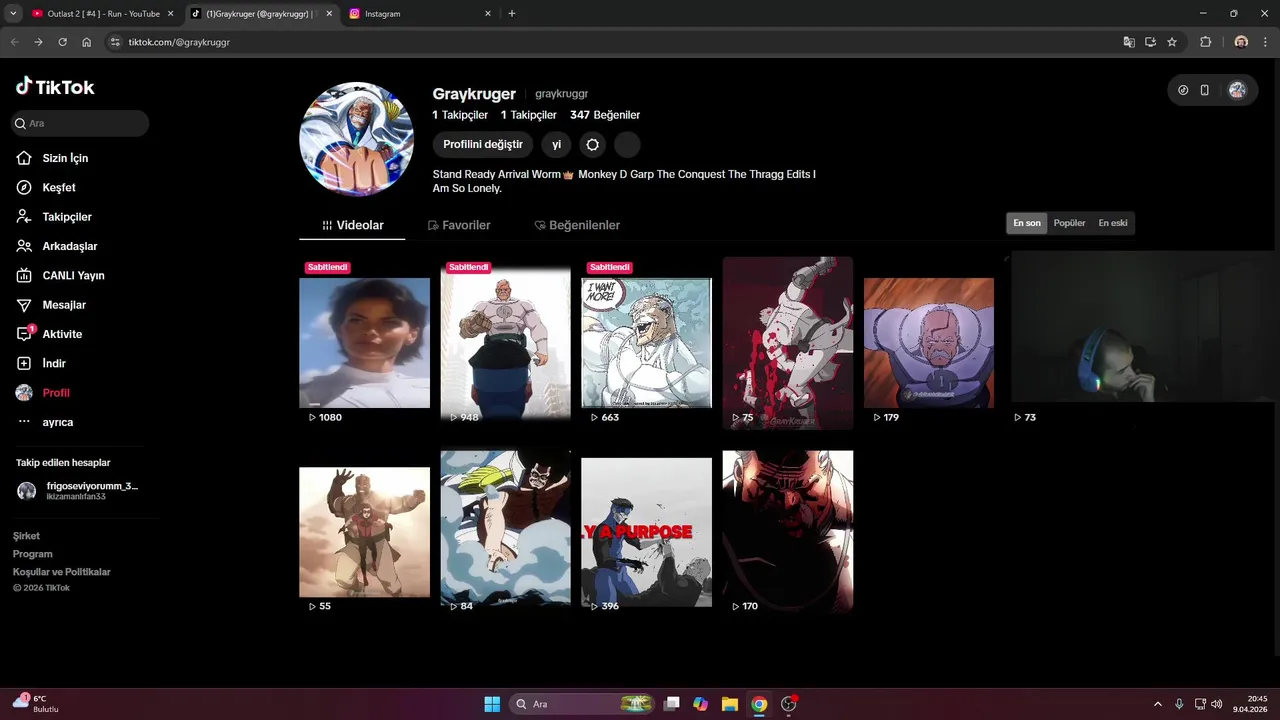Viewport: 1280px width, 720px height.
Task: Open the A PURPOSE video with 396 views
Action: 646,532
